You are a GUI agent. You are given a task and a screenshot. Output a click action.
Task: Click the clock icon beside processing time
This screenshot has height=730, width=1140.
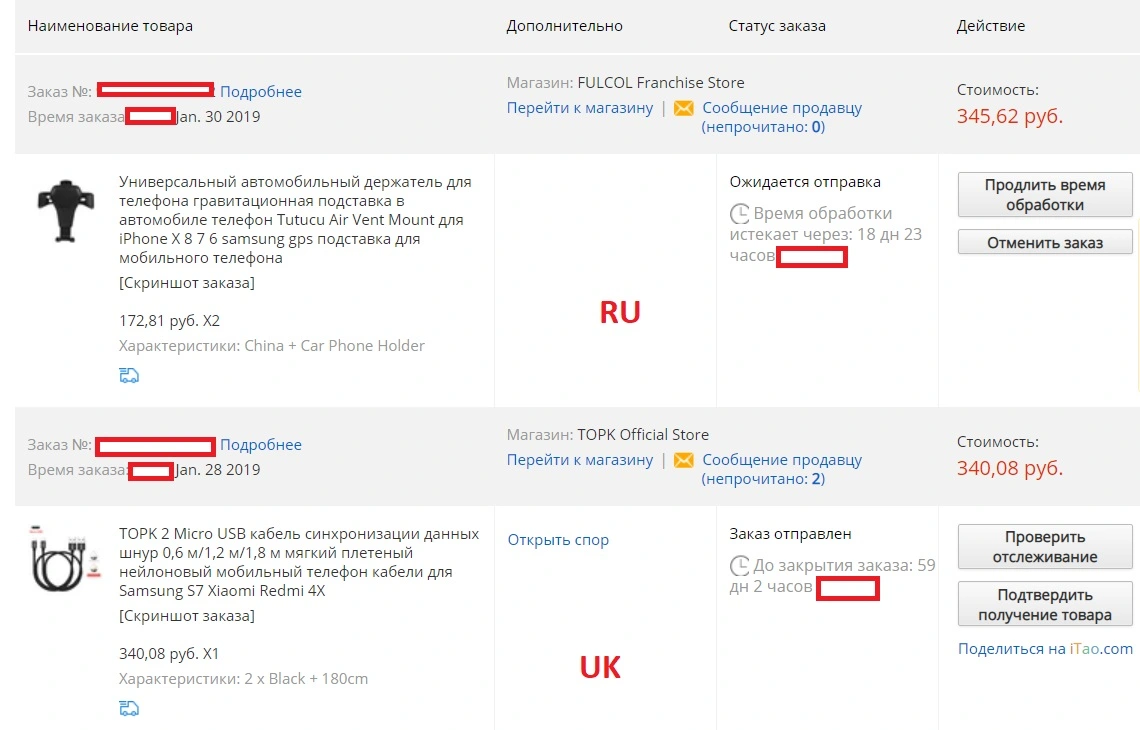(x=739, y=214)
